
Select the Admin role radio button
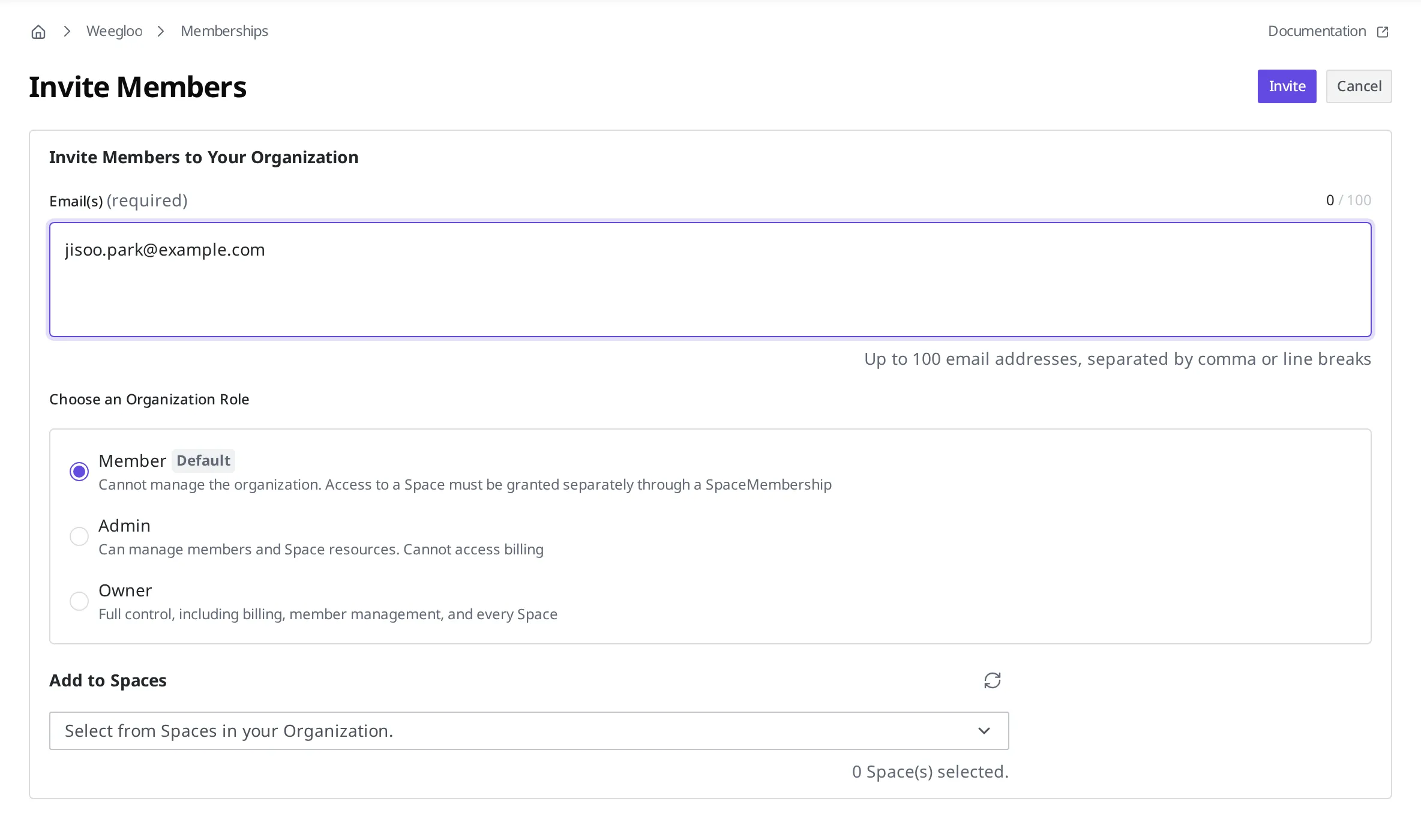point(79,536)
